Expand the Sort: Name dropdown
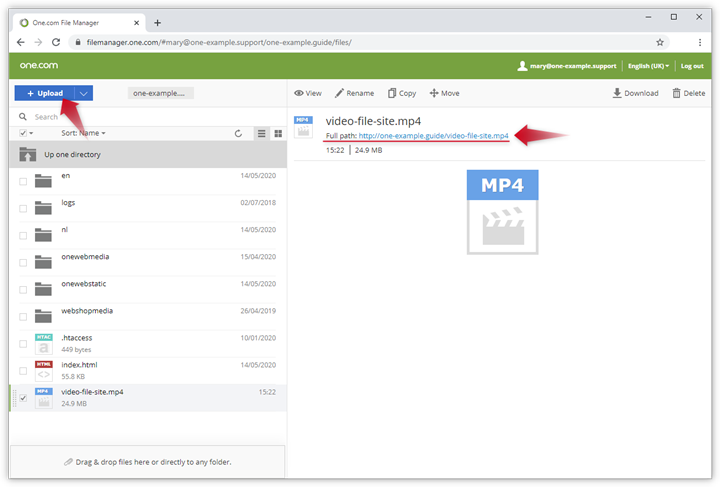720x487 pixels. [x=83, y=133]
